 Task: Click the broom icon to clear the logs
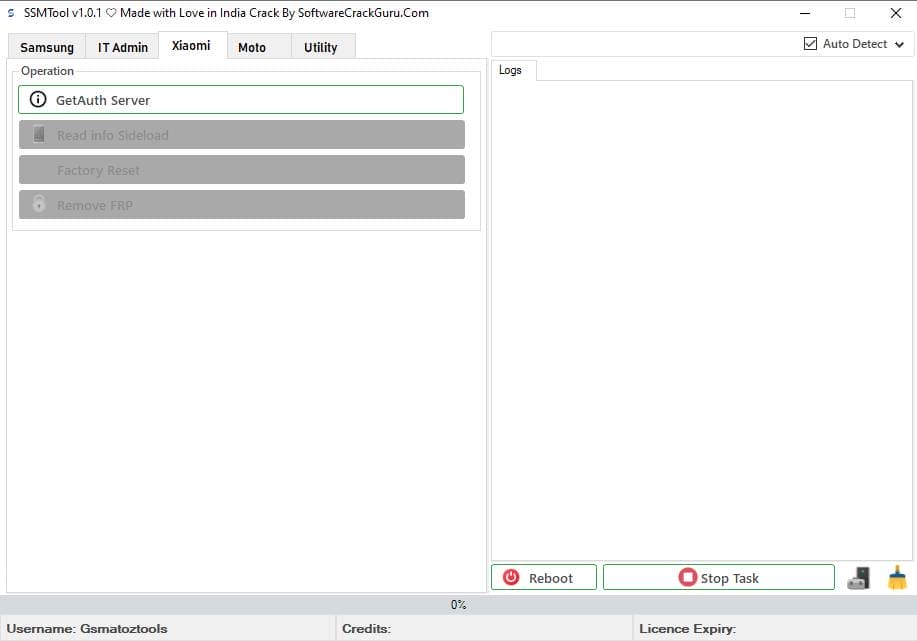point(896,577)
